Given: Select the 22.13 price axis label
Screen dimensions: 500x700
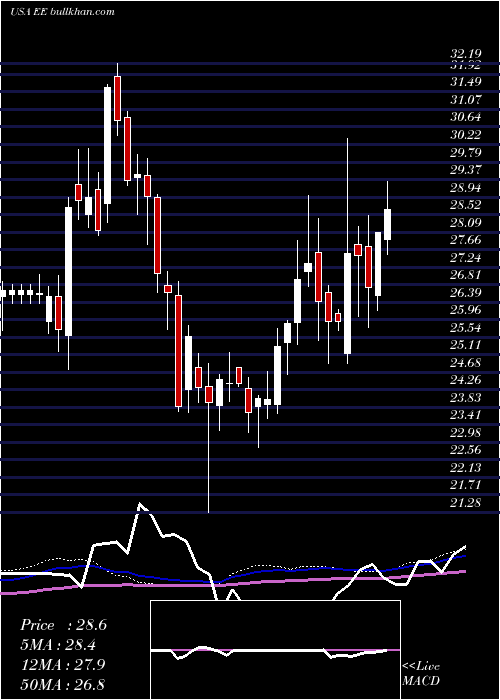Looking at the screenshot, I should (465, 468).
